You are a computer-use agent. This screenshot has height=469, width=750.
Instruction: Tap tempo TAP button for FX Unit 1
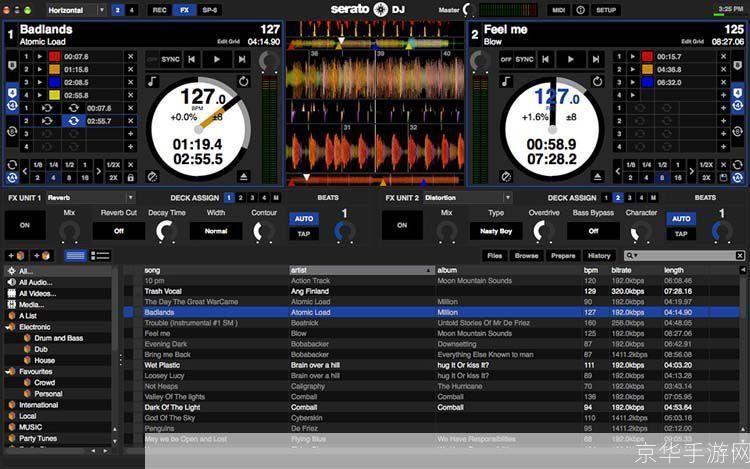tap(304, 234)
